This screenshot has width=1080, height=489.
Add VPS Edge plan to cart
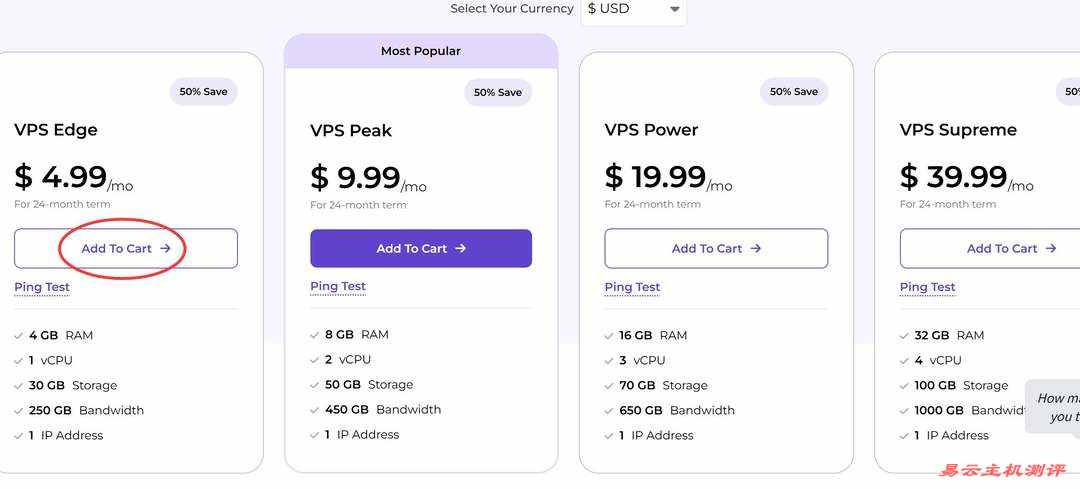tap(126, 249)
